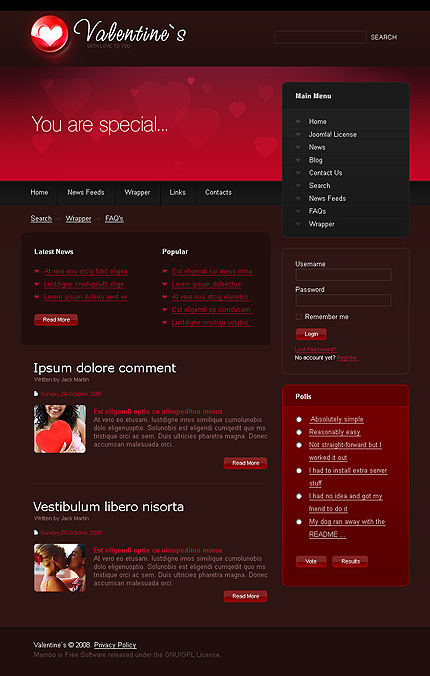430x676 pixels.
Task: Choose the My dog ran away poll option
Action: (x=299, y=522)
